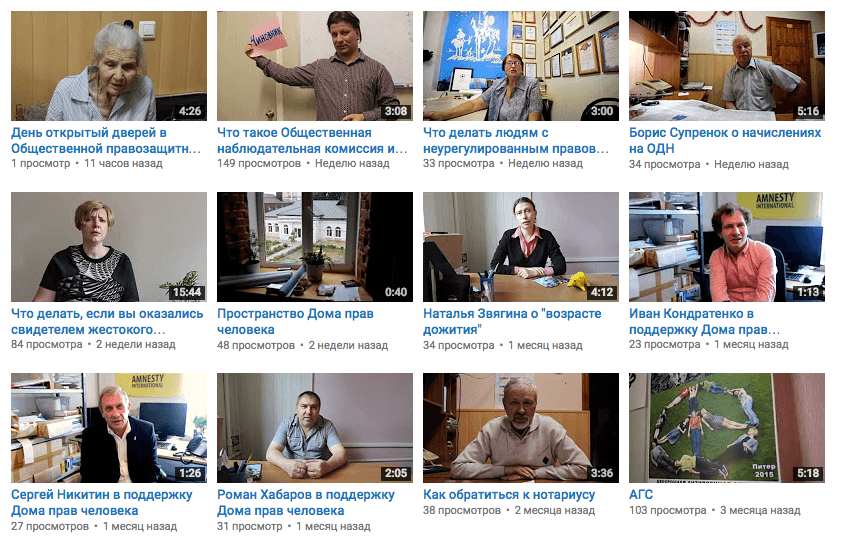The height and width of the screenshot is (541, 845).
Task: Open 'Что делать людям с неурегулированным правов…' link
Action: click(516, 141)
